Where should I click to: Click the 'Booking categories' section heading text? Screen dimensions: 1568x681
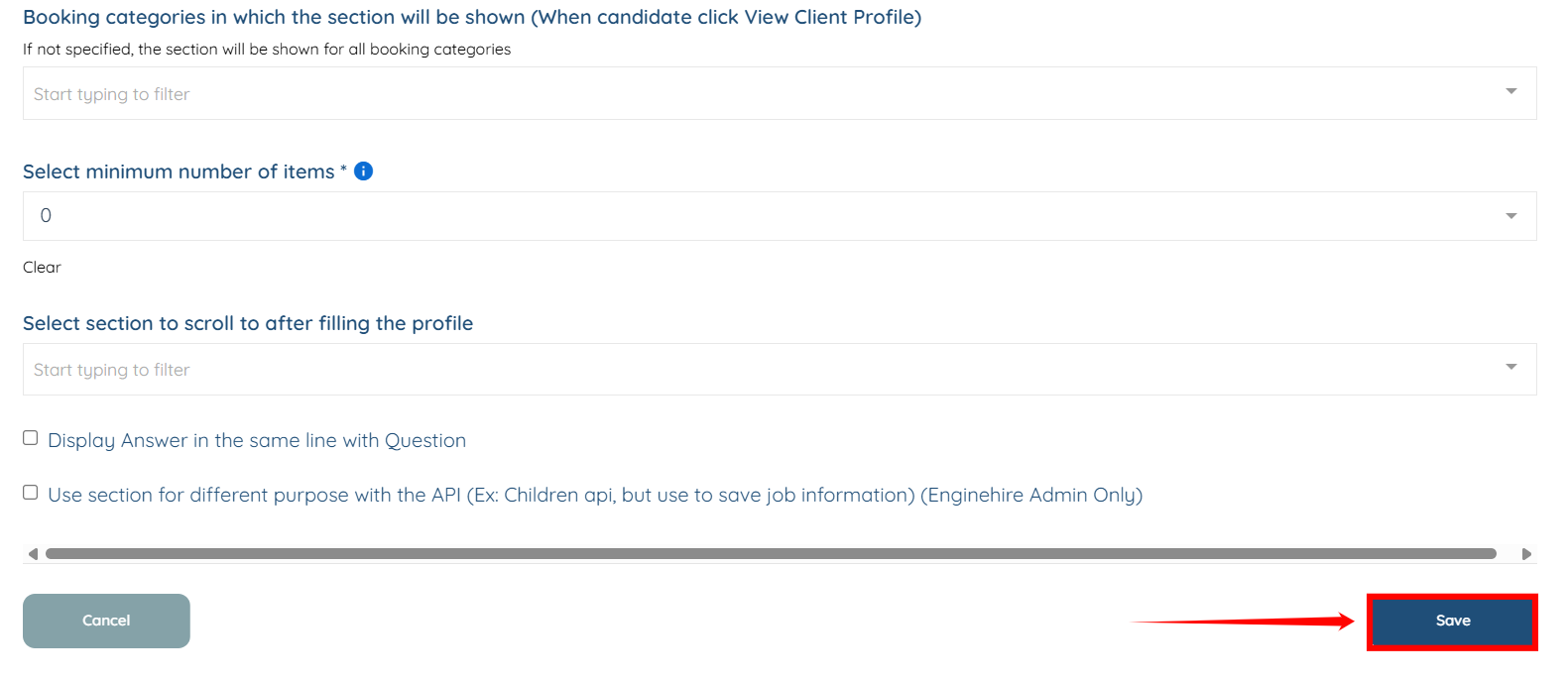tap(472, 18)
